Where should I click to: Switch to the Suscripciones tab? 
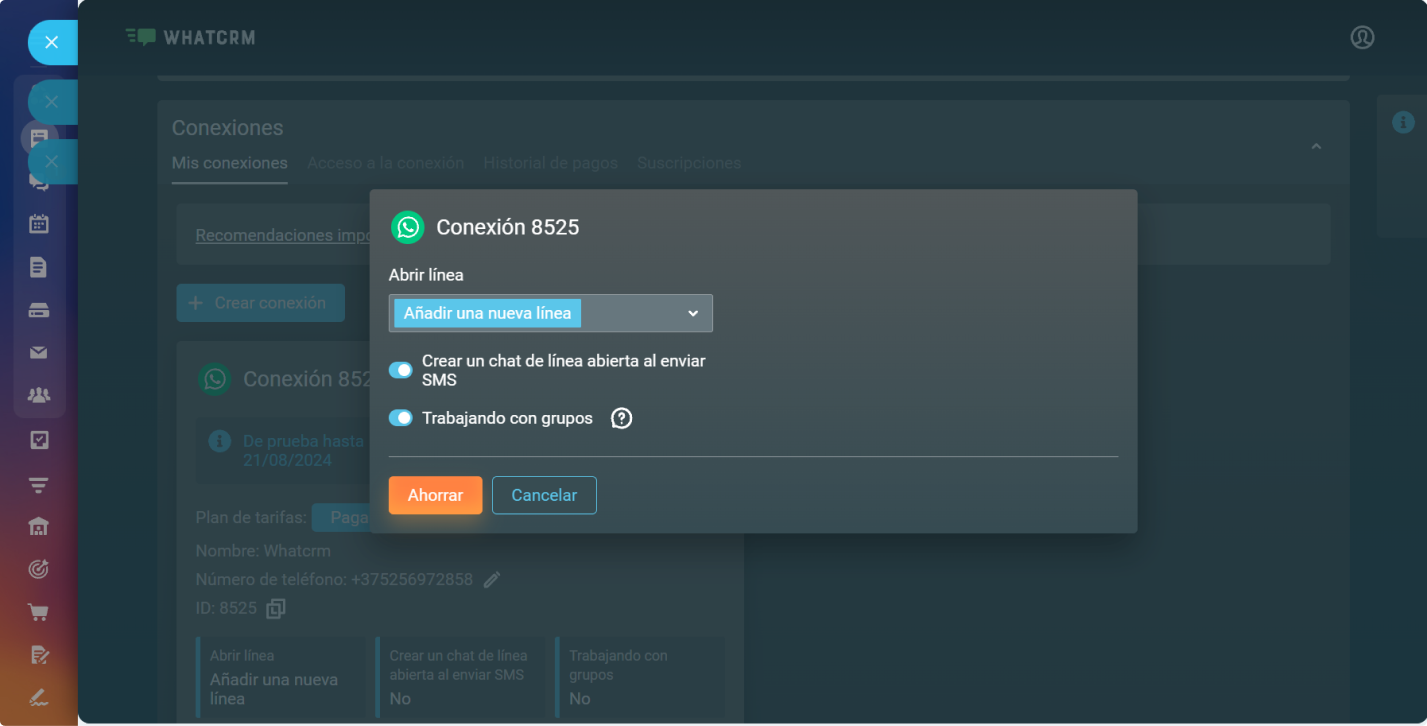coord(689,163)
